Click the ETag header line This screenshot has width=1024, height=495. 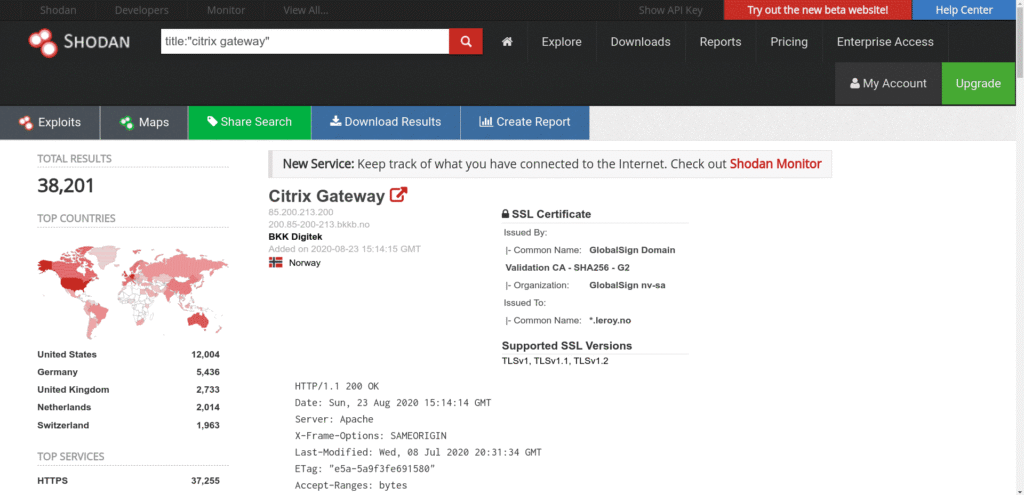pos(364,469)
